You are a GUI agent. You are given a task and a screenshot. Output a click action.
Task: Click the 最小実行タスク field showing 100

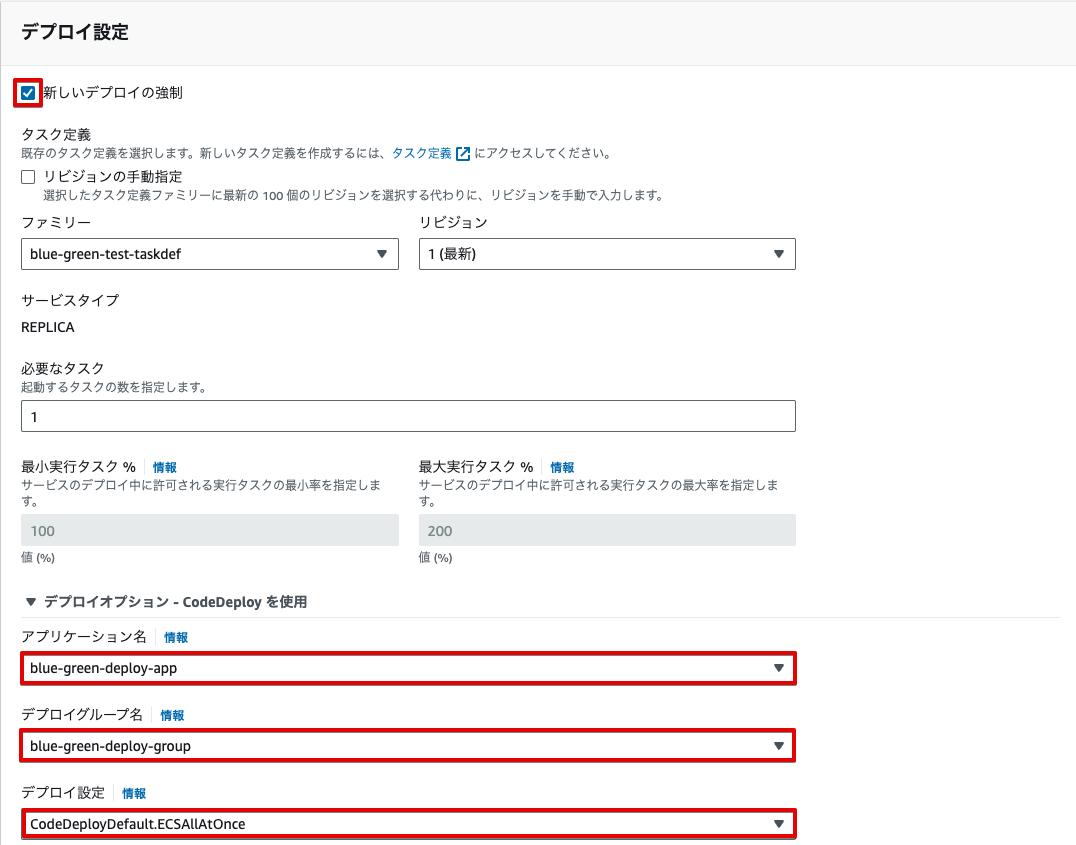coord(210,530)
